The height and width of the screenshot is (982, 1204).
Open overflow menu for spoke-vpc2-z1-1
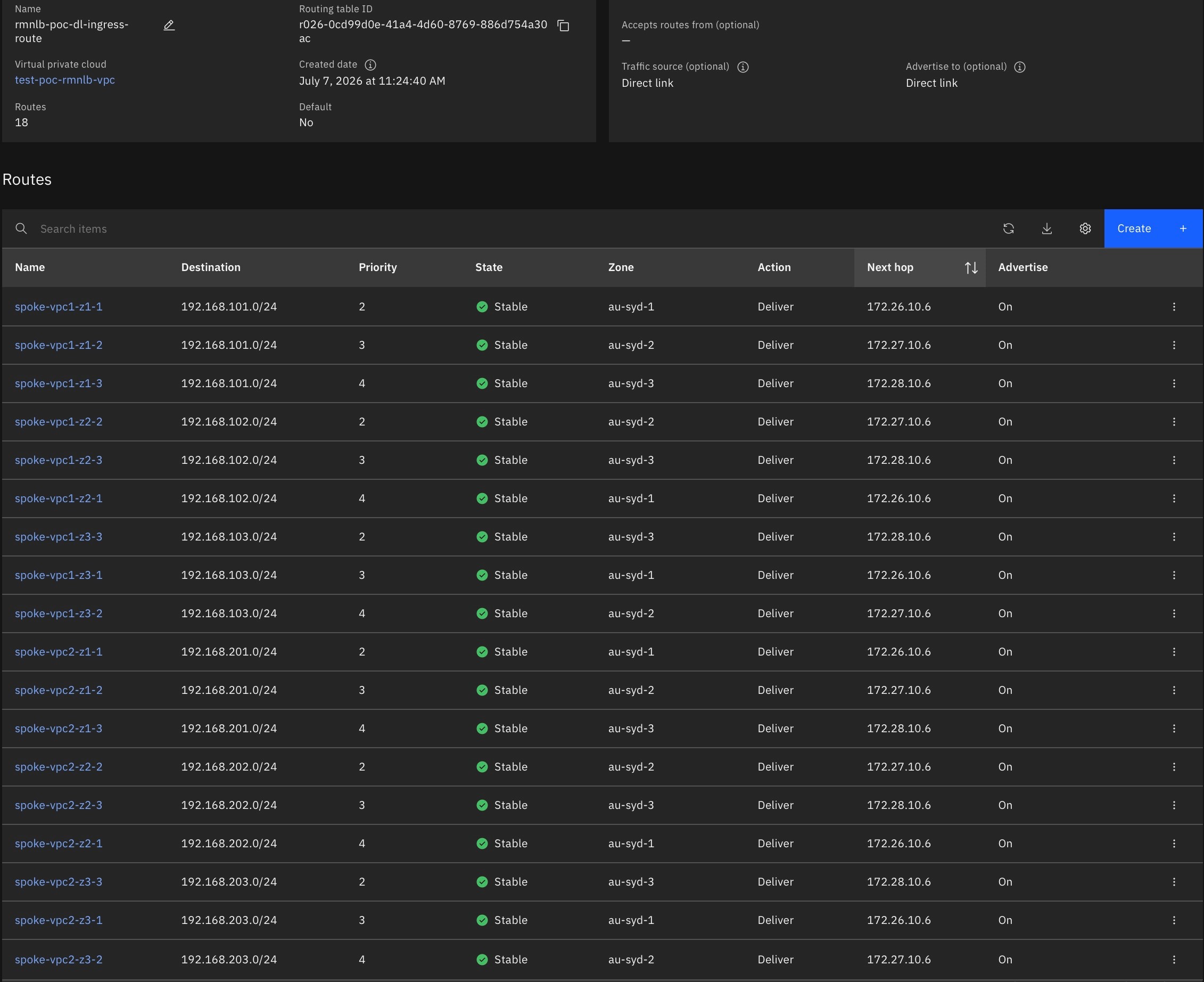coord(1174,652)
